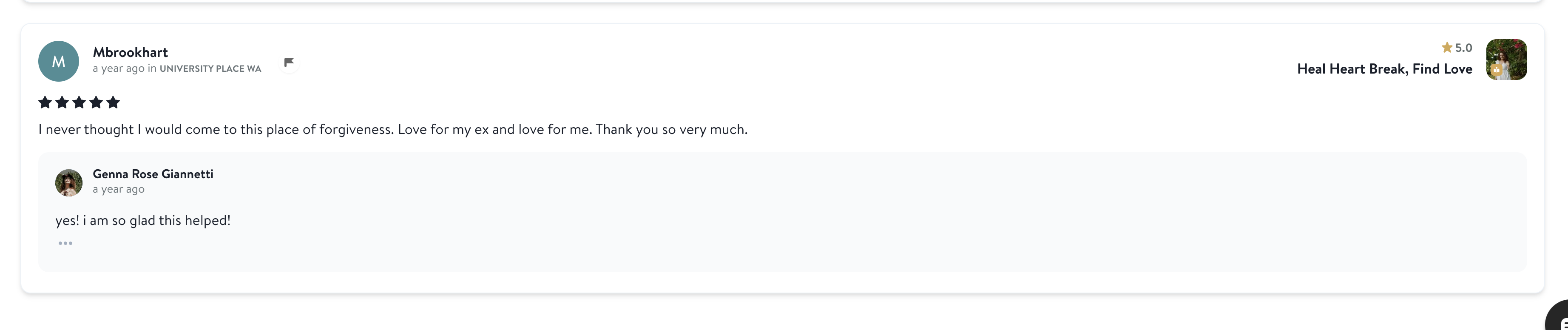Screen dimensions: 1568x330
Task: Click the fourth star in review rating
Action: click(x=96, y=102)
